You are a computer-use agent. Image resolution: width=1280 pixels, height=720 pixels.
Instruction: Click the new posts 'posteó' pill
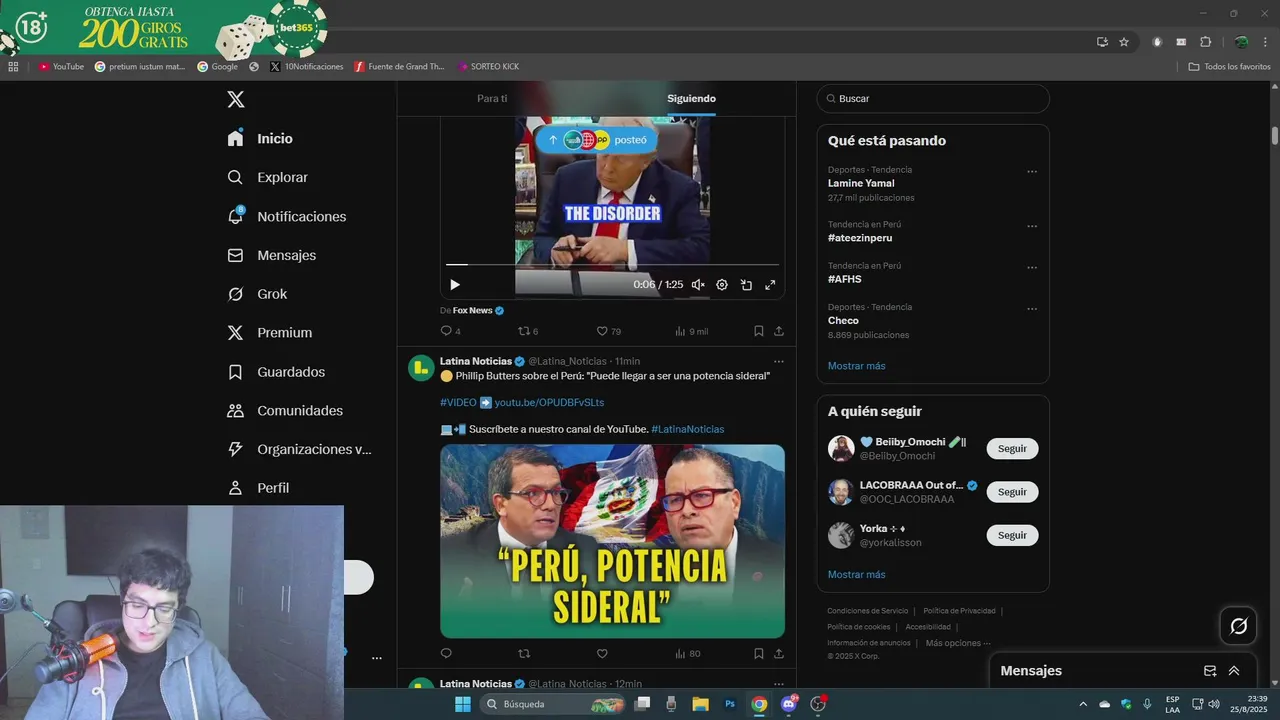[597, 140]
